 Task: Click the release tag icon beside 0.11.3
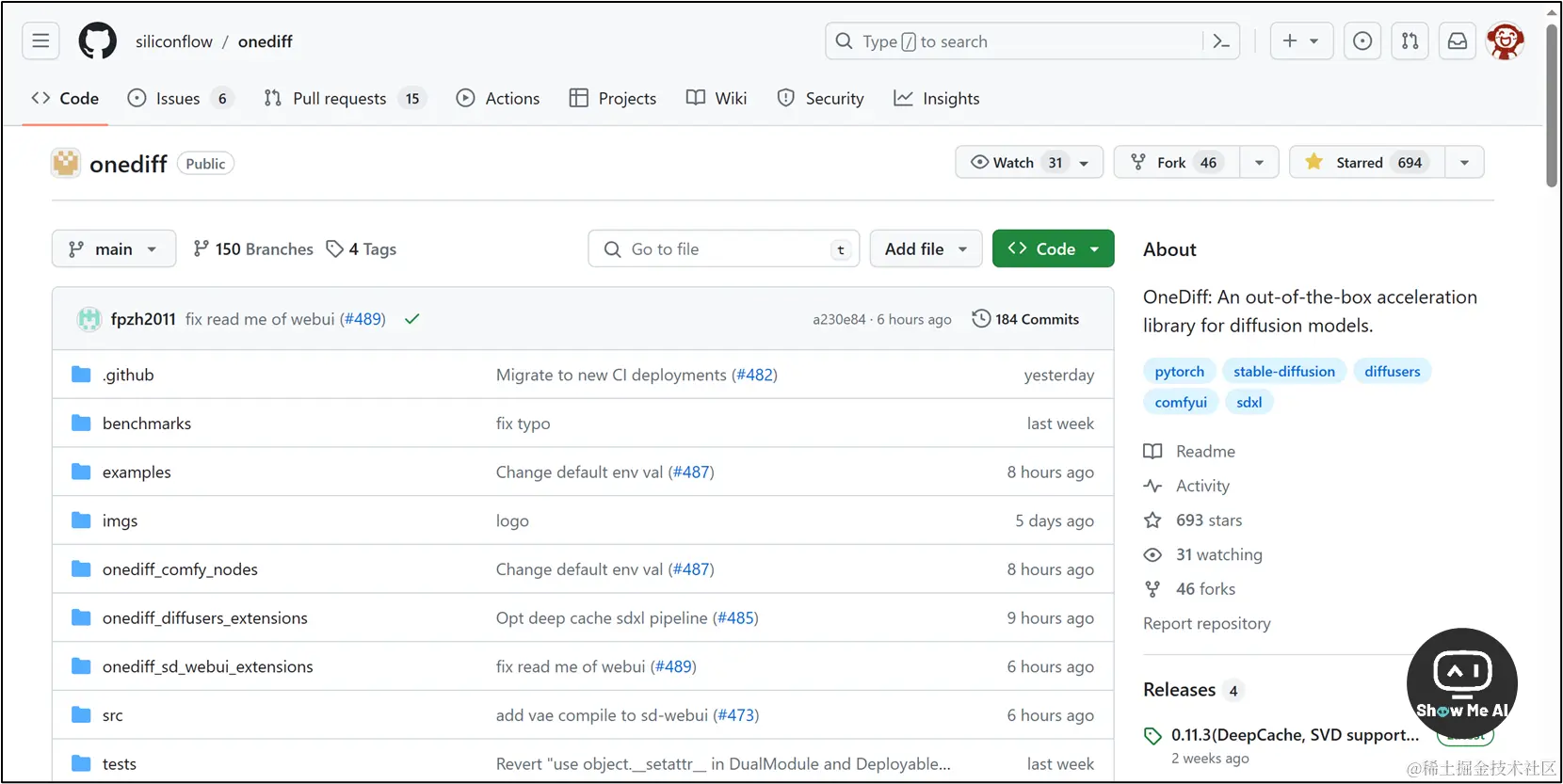[x=1152, y=736]
